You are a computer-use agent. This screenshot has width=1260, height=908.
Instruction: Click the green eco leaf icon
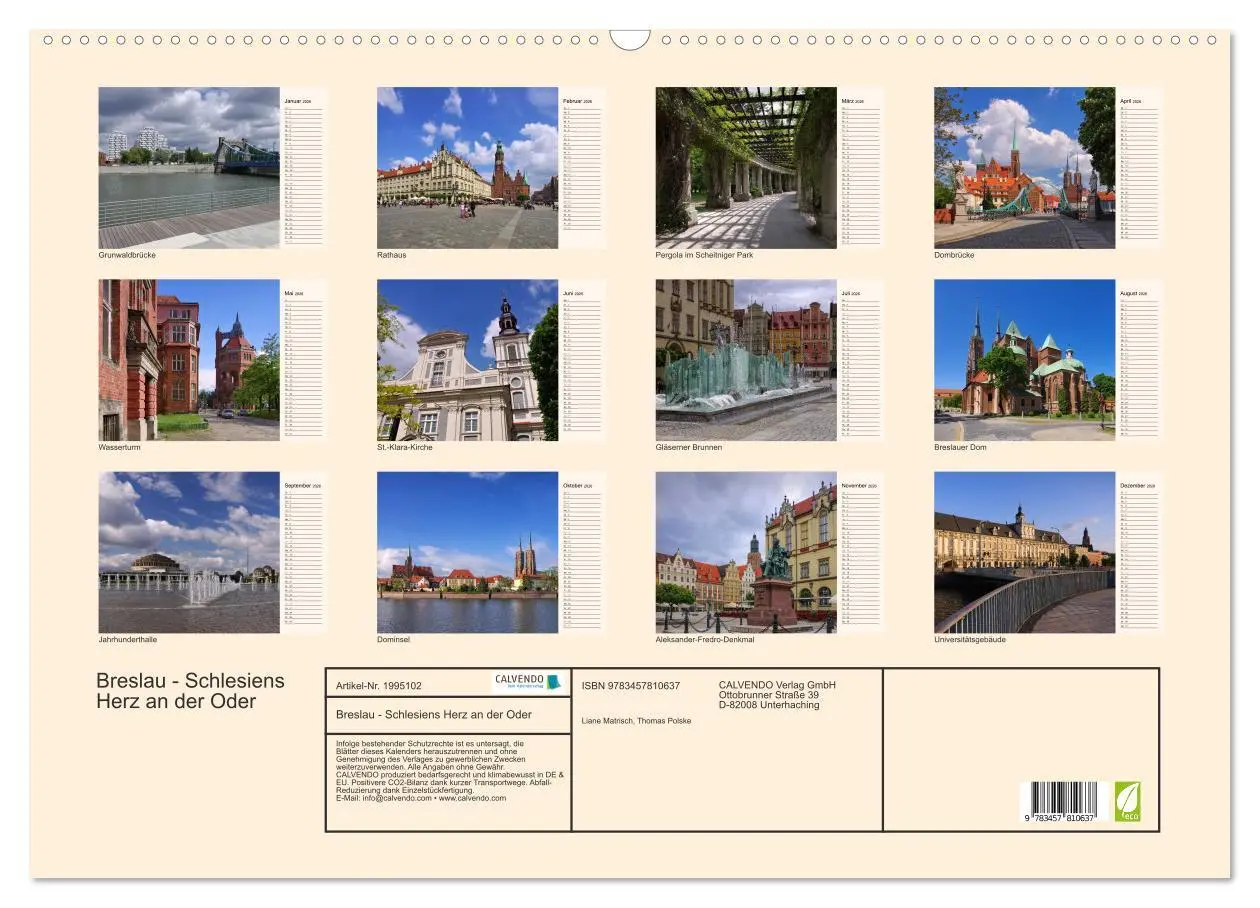(x=1127, y=801)
